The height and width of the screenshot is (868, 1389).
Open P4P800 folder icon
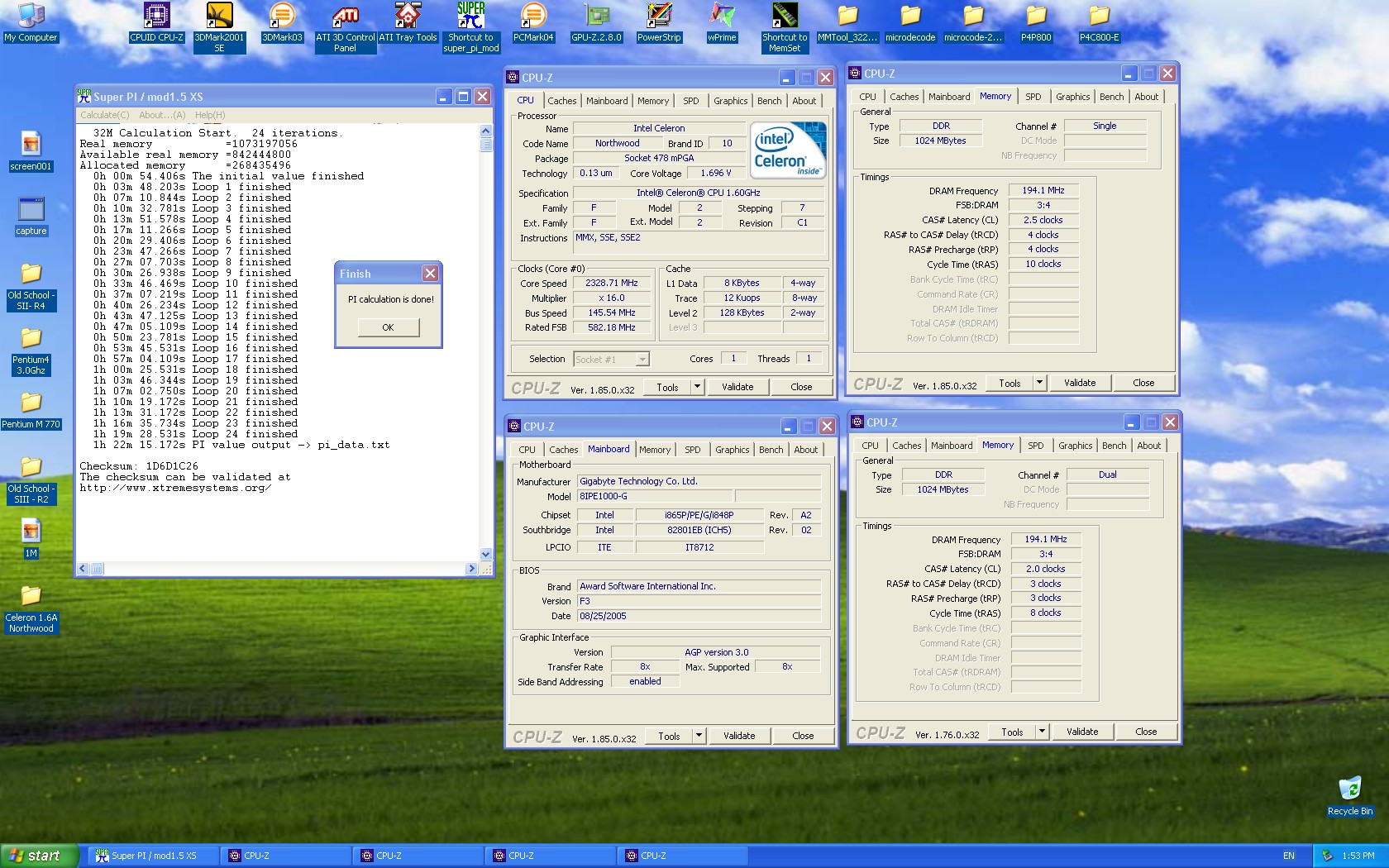(x=1036, y=22)
